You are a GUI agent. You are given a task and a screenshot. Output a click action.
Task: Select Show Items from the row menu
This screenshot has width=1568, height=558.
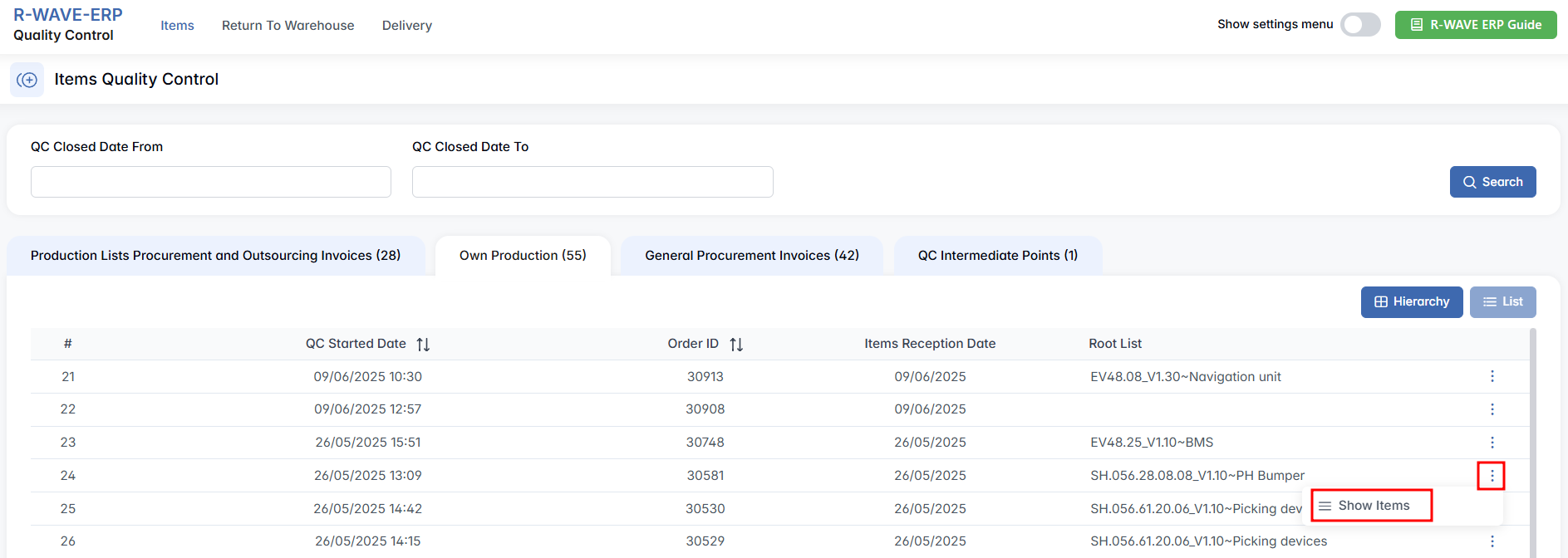point(1372,506)
